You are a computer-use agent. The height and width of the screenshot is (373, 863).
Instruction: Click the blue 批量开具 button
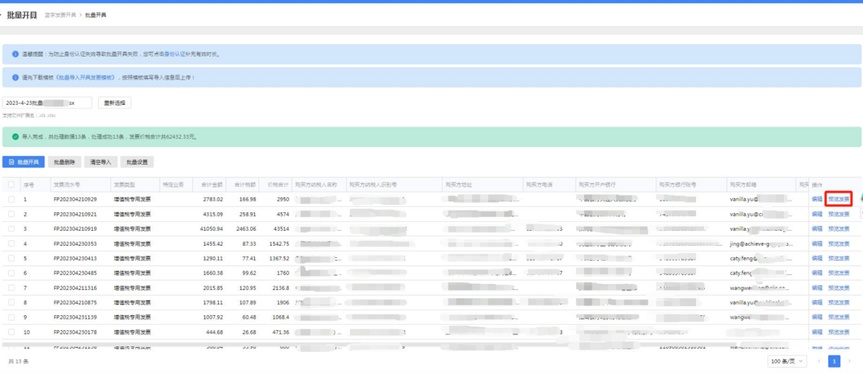click(24, 162)
